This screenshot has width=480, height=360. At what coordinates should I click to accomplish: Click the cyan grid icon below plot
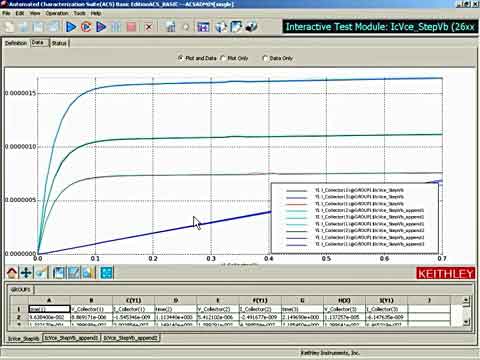tap(106, 273)
